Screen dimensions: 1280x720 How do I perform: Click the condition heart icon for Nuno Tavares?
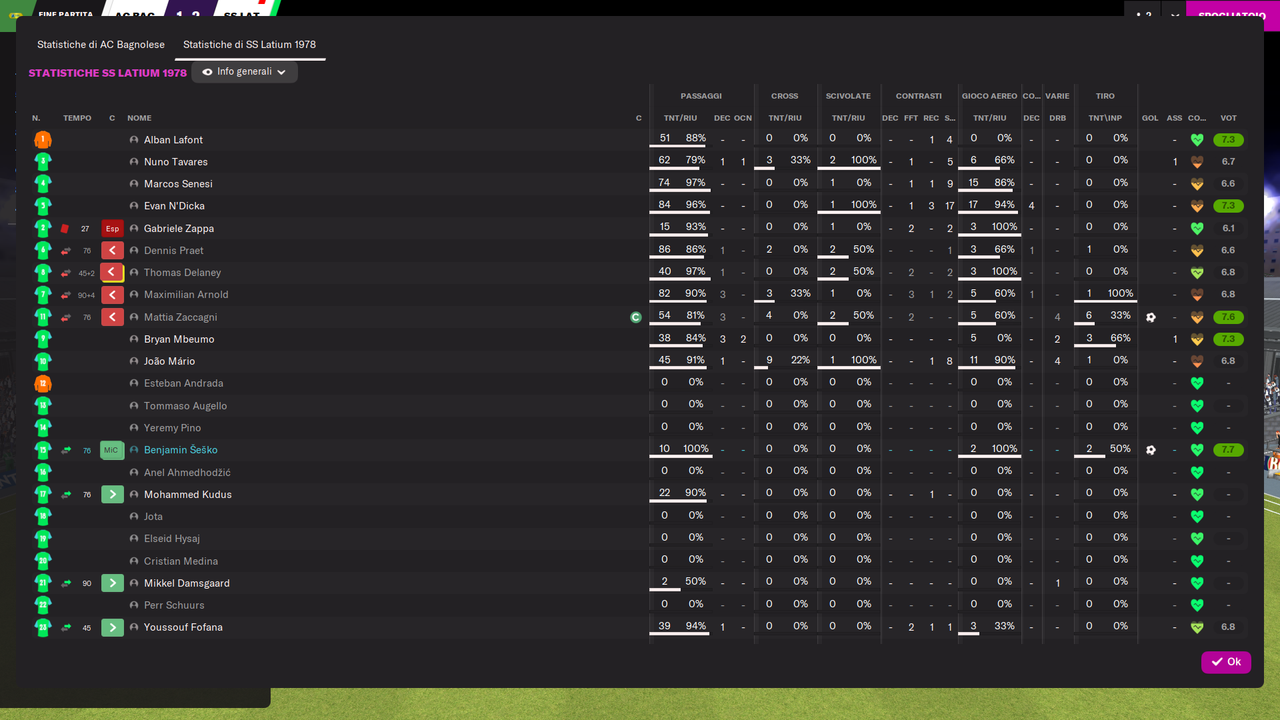(1197, 162)
